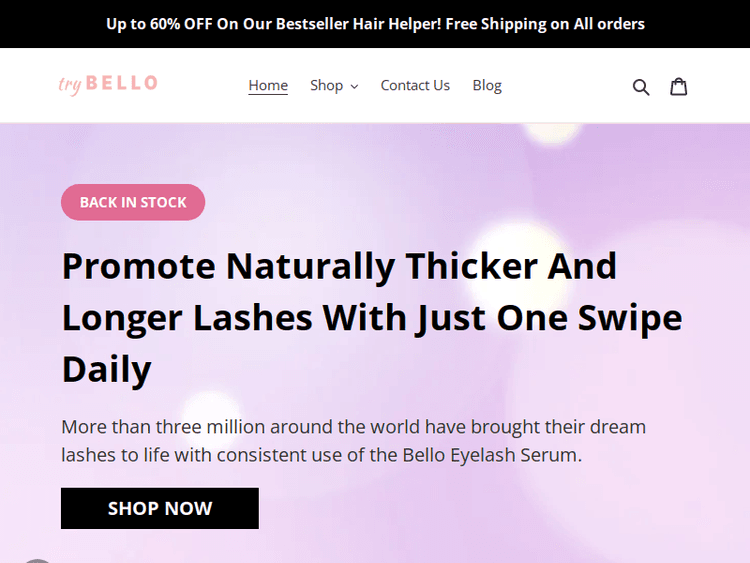Click the black announcement bar banner
Viewport: 750px width, 563px height.
375,24
